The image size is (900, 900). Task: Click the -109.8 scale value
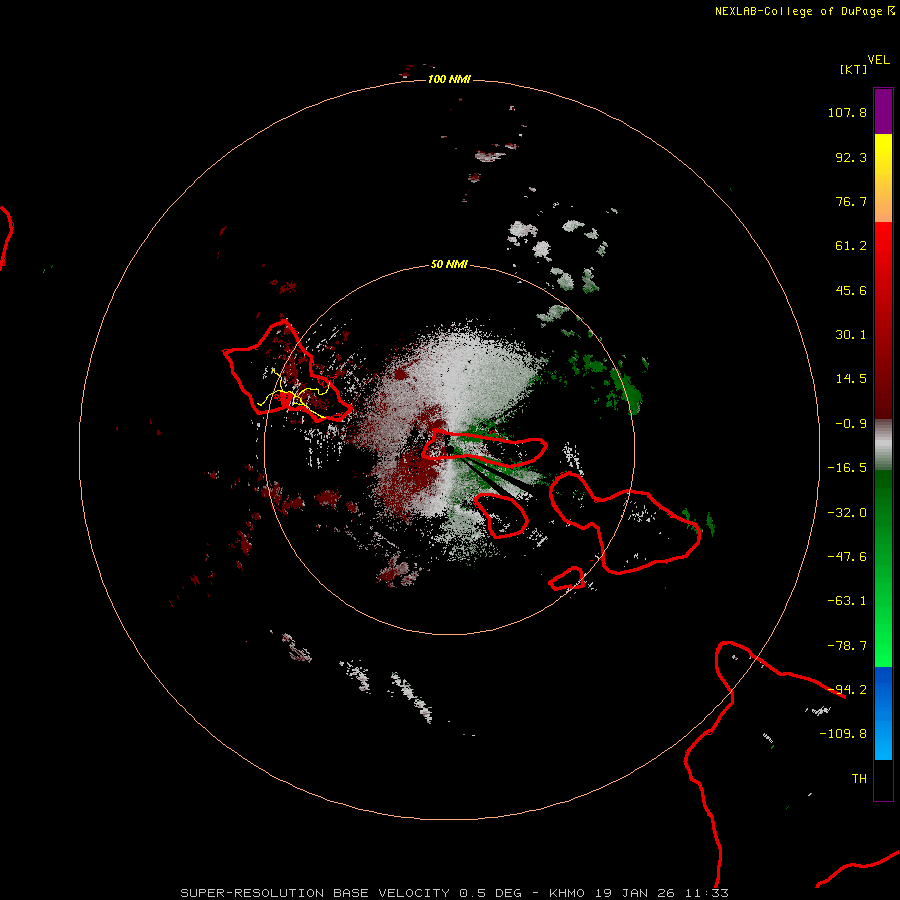click(x=843, y=734)
